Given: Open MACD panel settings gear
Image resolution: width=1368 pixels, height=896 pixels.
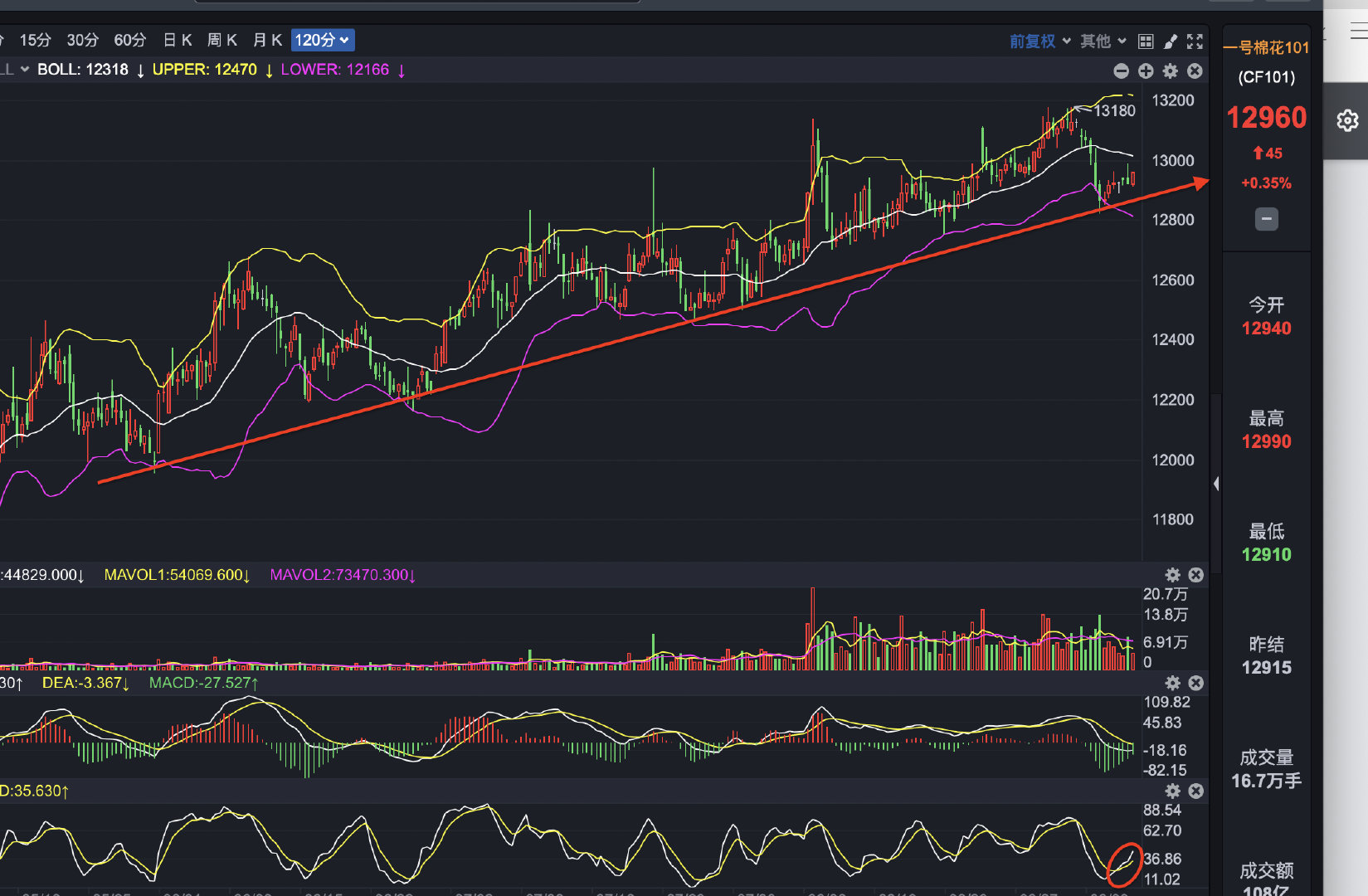Looking at the screenshot, I should click(1172, 683).
